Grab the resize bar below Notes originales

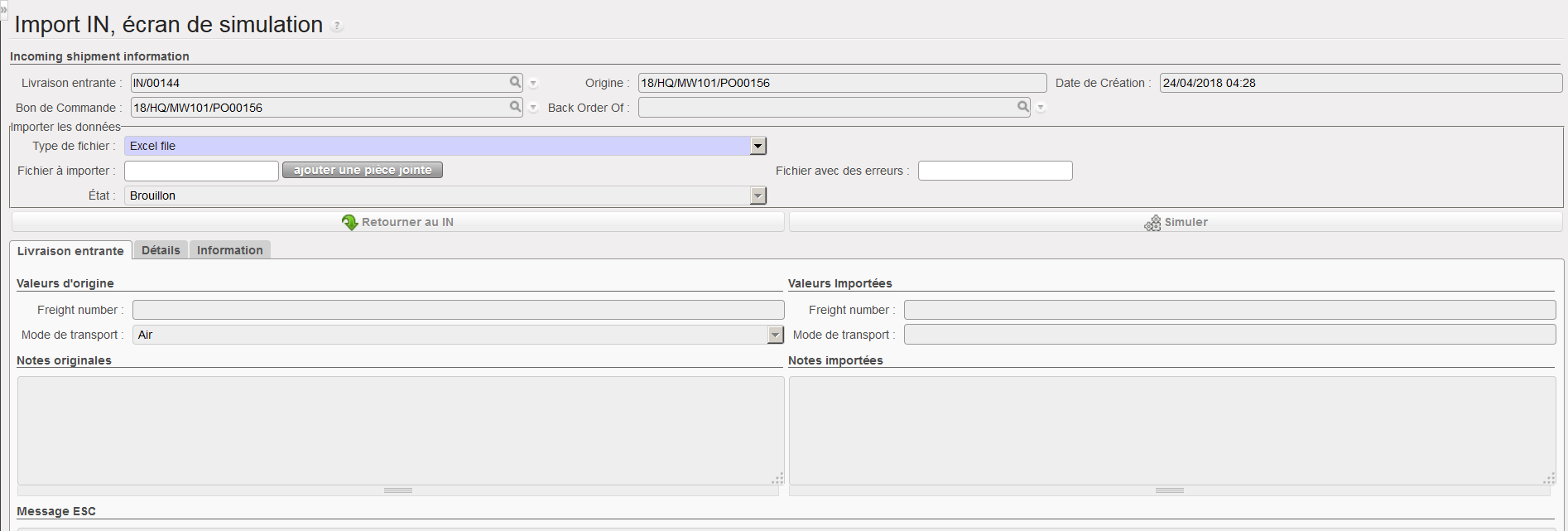click(x=398, y=490)
